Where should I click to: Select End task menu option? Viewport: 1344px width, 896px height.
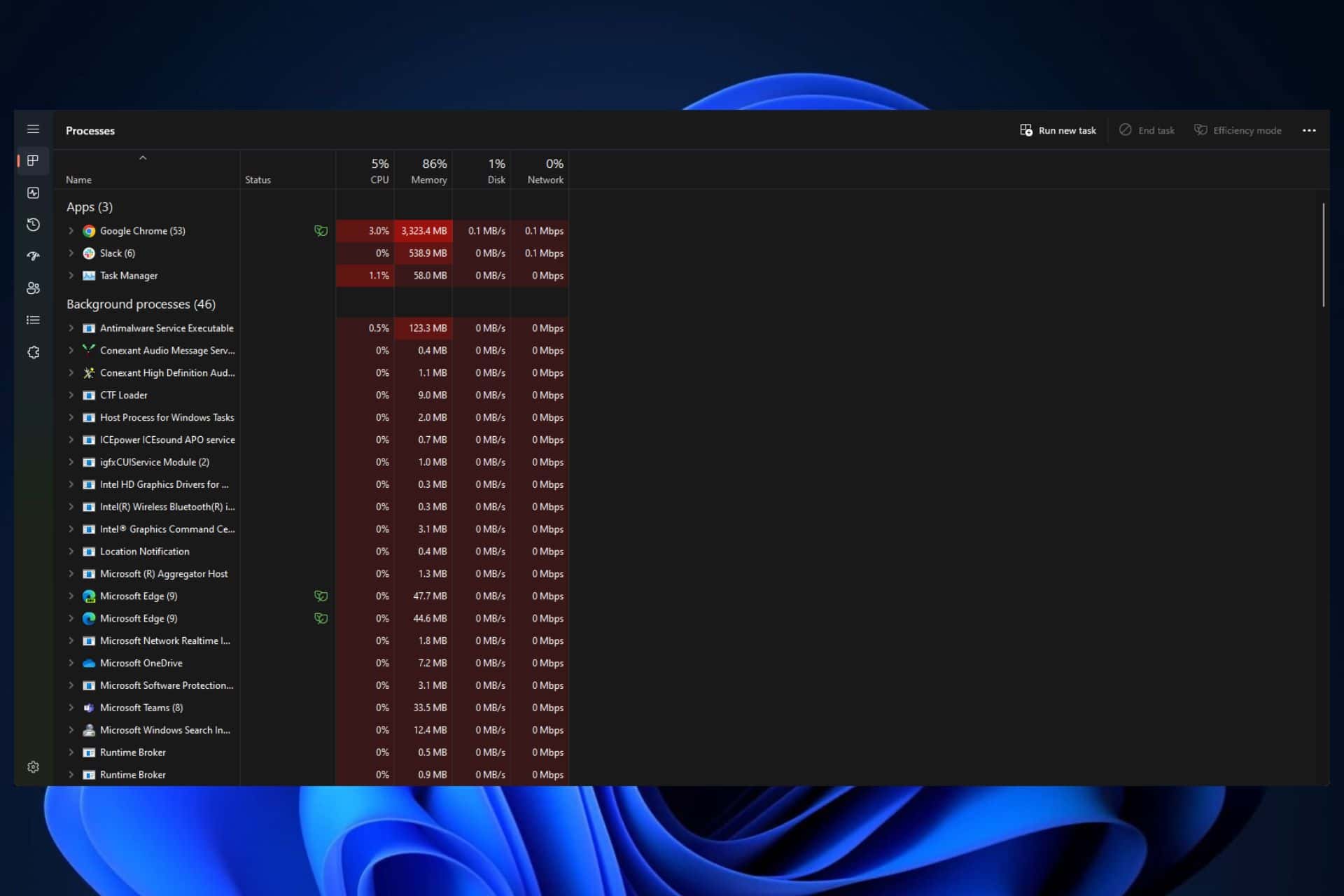click(x=1147, y=130)
